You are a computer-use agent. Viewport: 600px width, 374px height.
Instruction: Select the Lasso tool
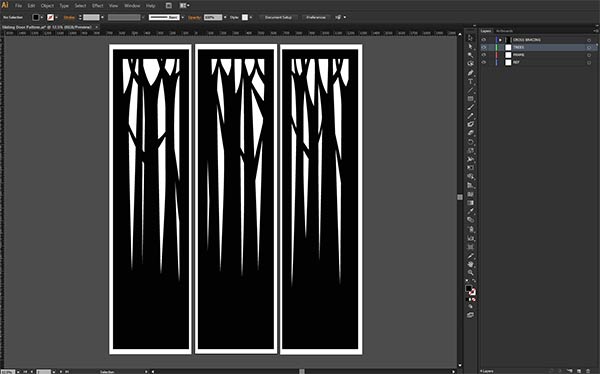pos(470,64)
